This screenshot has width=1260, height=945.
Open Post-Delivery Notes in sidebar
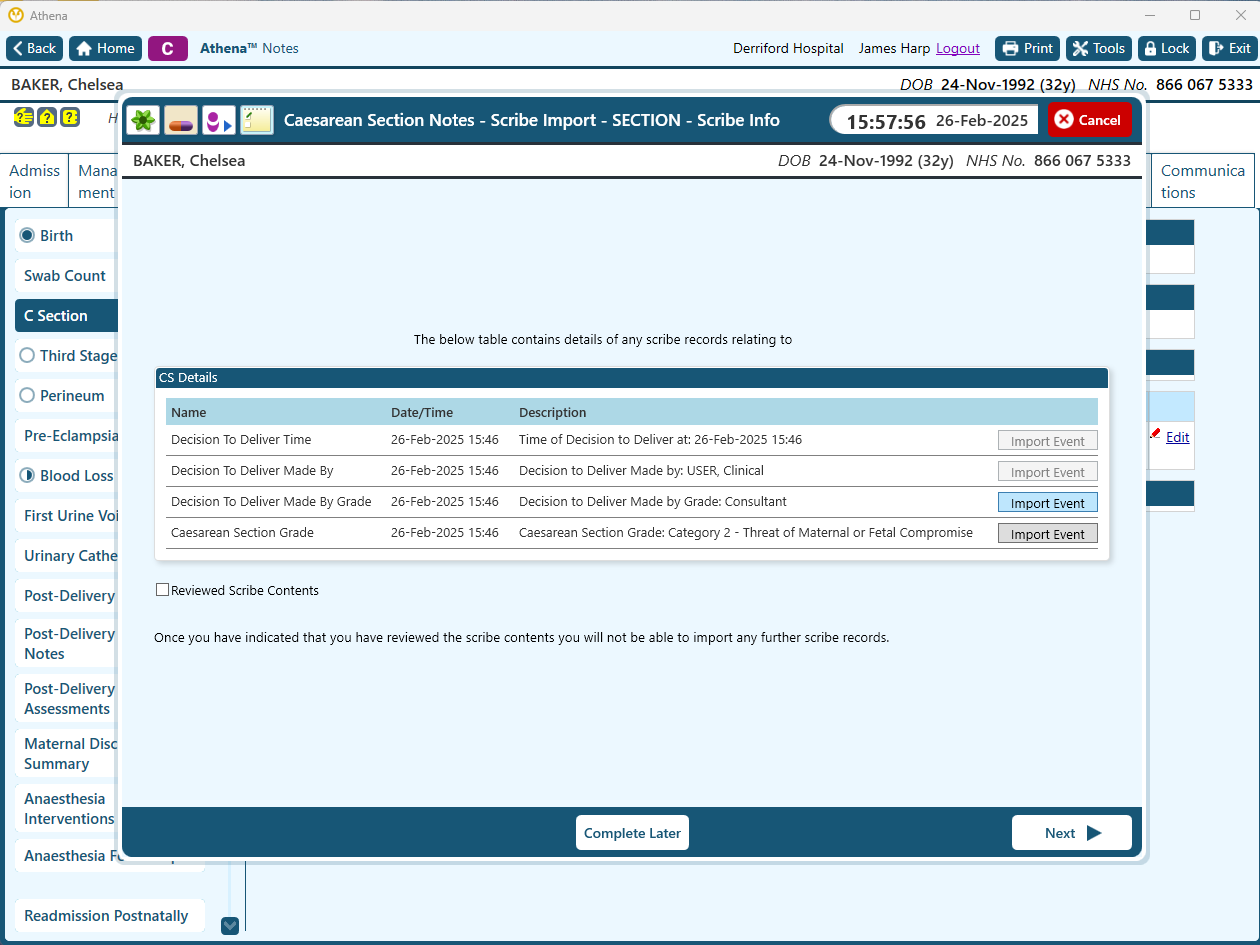point(67,643)
